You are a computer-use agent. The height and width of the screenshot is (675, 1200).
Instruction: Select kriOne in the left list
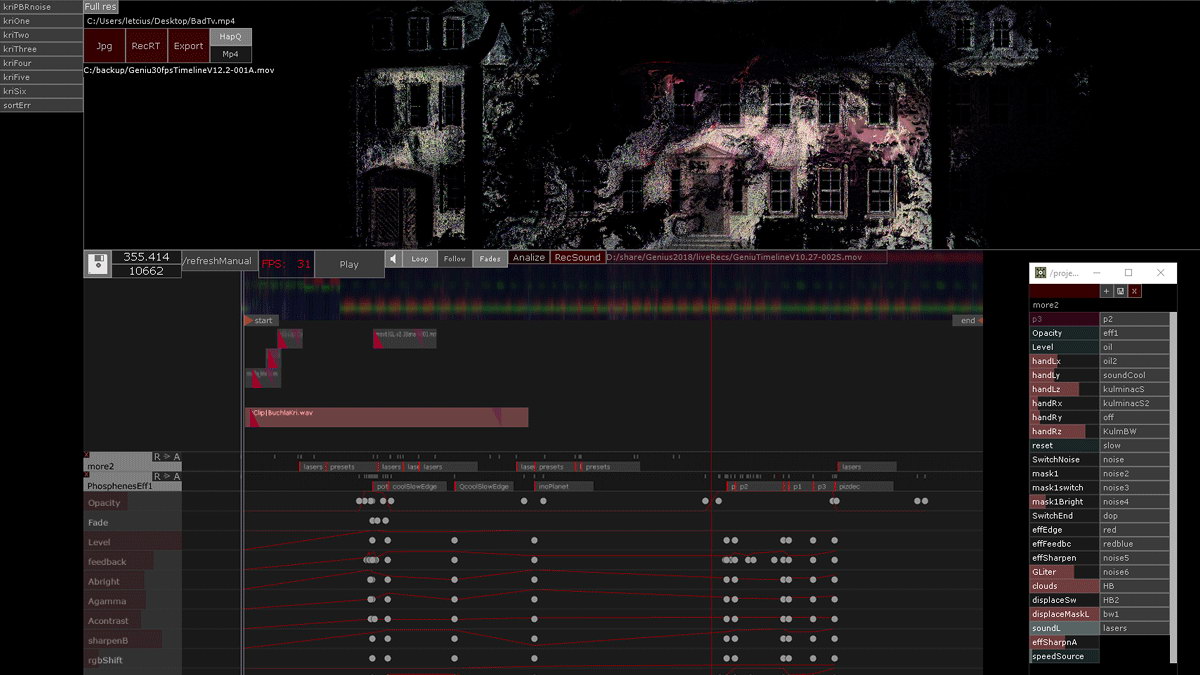click(41, 21)
